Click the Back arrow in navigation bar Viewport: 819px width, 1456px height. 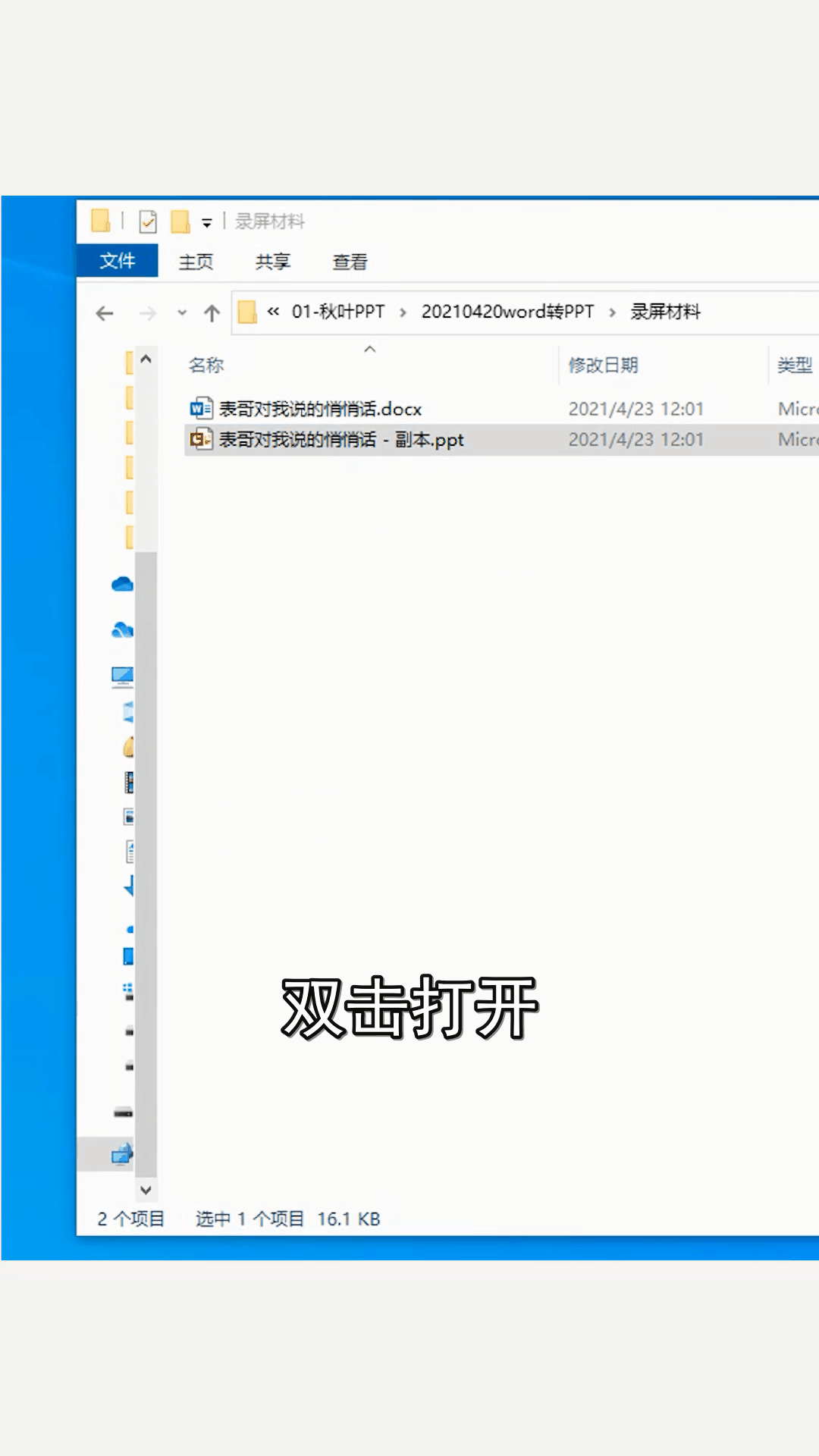[x=105, y=313]
